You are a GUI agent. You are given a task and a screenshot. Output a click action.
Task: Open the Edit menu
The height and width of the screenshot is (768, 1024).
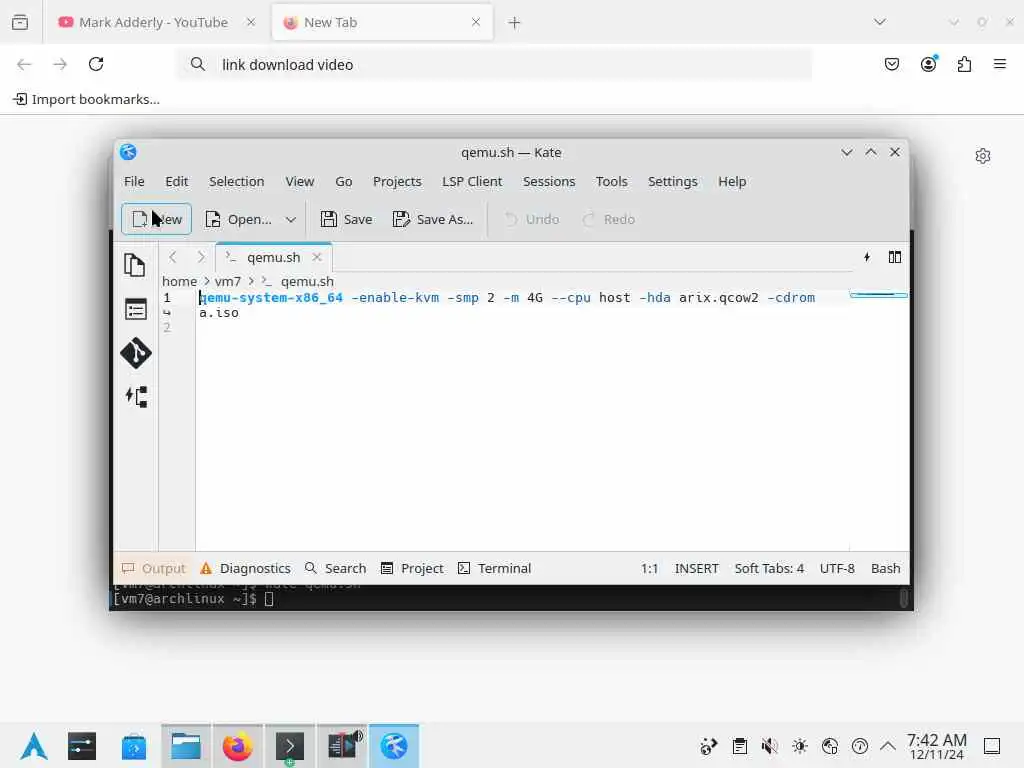click(x=176, y=182)
